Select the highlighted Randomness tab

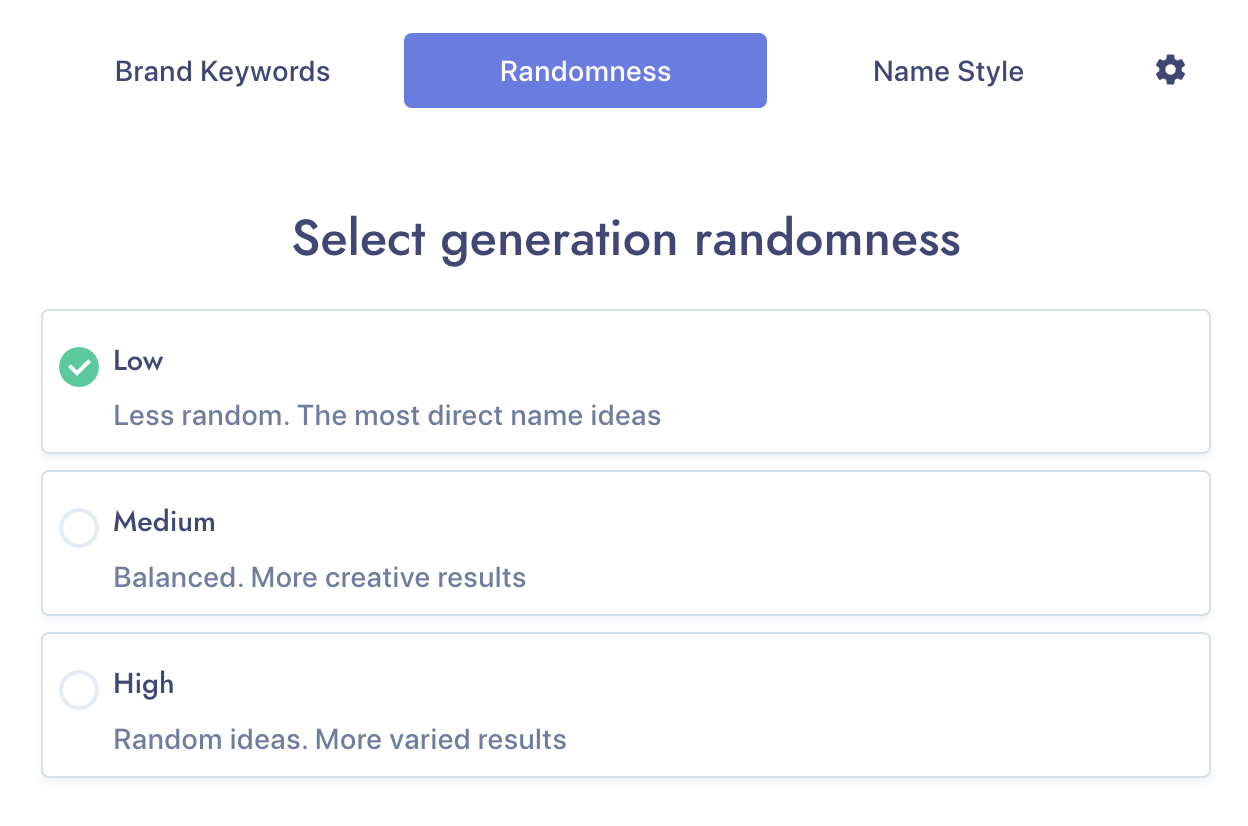pos(585,71)
